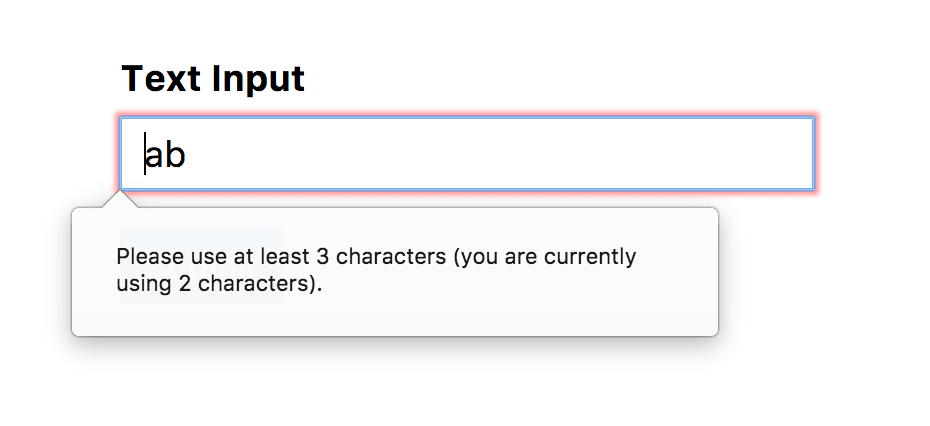The width and height of the screenshot is (930, 426).
Task: Click the right end of the input field
Action: [x=795, y=154]
